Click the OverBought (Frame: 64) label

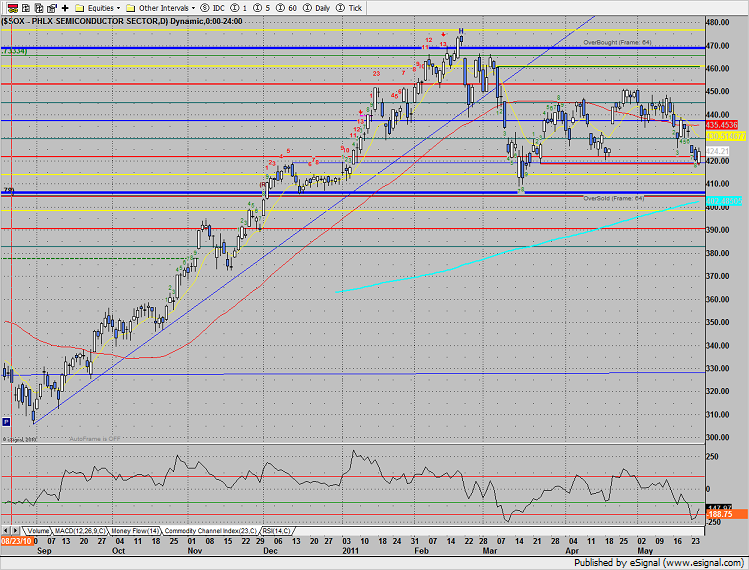[617, 43]
